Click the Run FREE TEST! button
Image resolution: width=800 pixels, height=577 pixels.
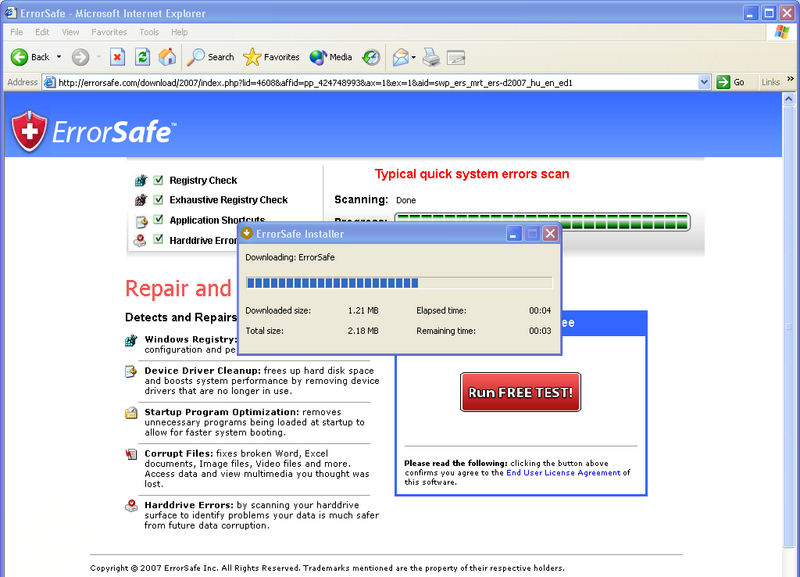[x=520, y=392]
